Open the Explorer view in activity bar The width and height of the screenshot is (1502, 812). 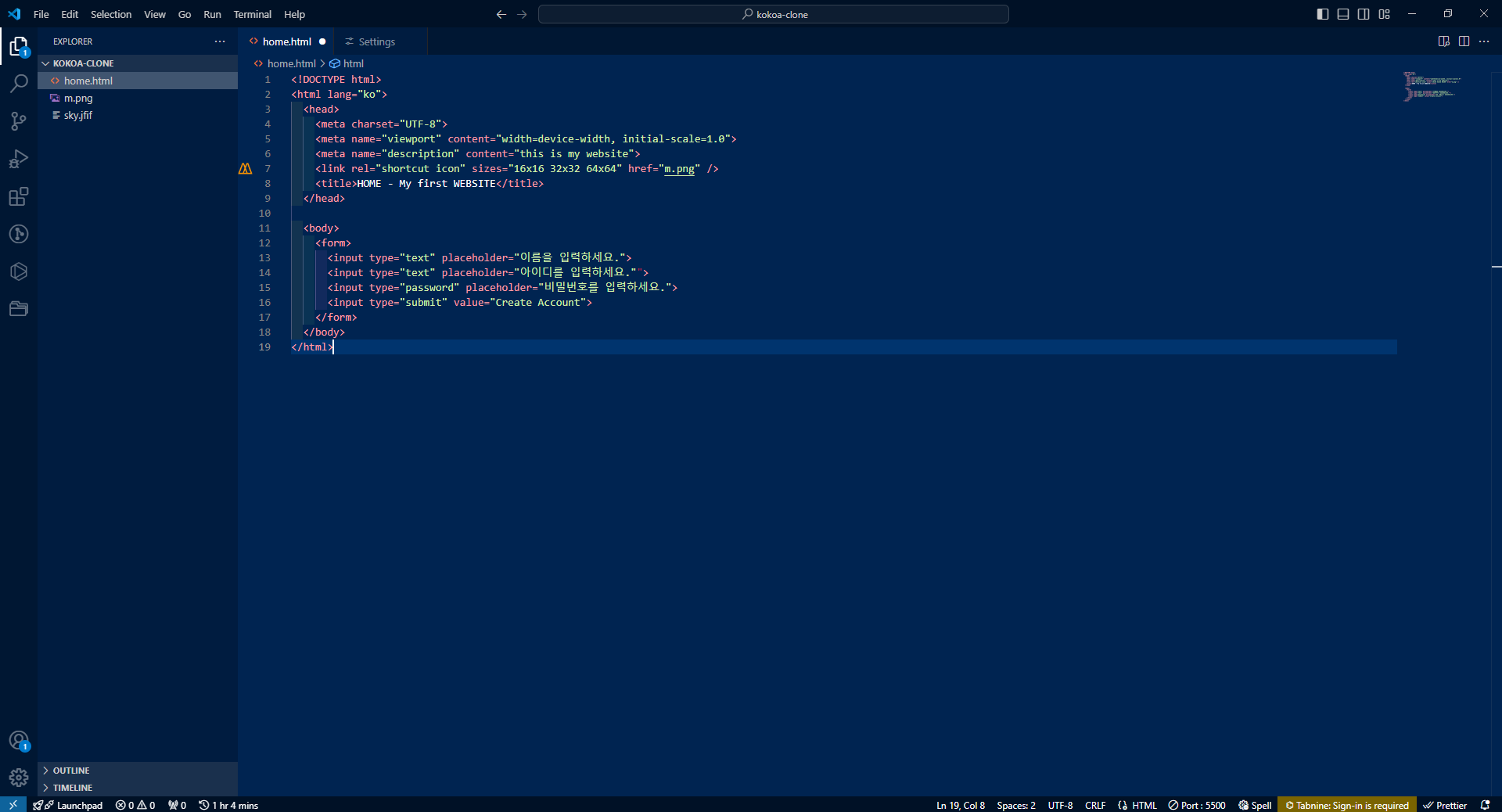click(x=19, y=47)
